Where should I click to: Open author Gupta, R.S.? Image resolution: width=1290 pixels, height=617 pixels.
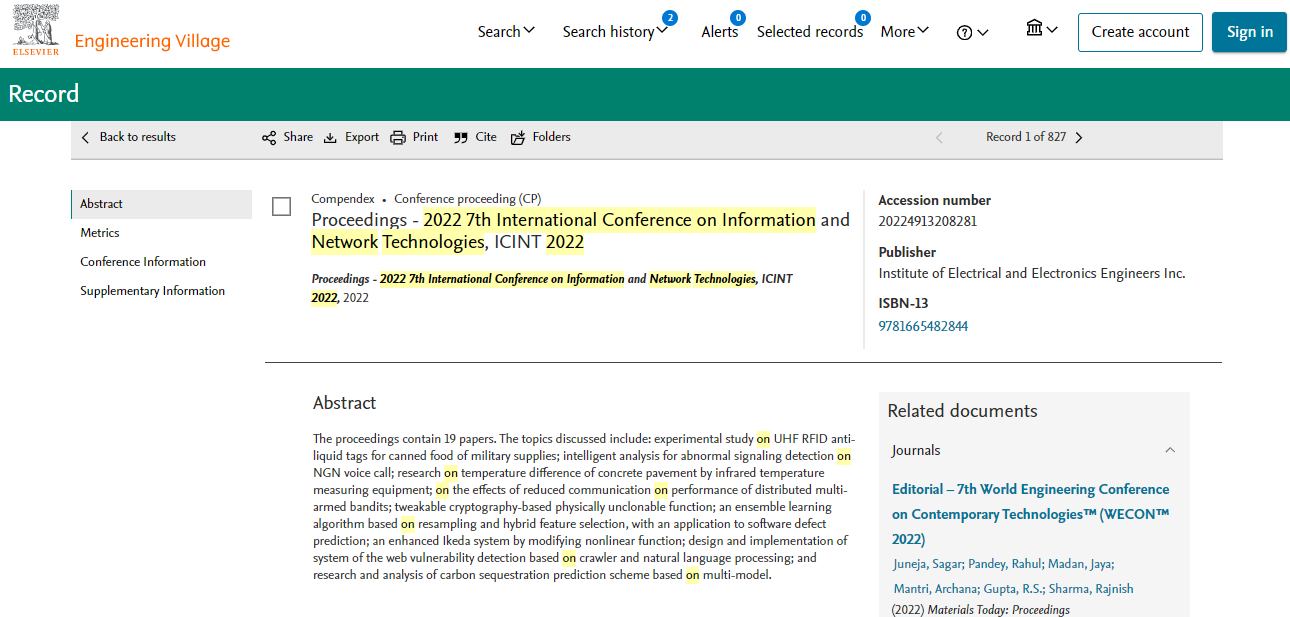pos(1015,589)
